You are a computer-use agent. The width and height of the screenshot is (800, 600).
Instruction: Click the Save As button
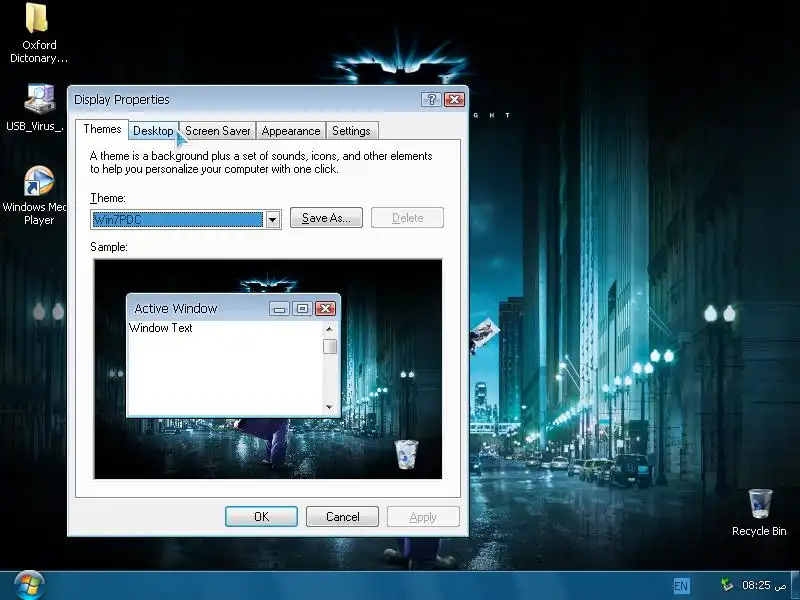click(x=327, y=218)
